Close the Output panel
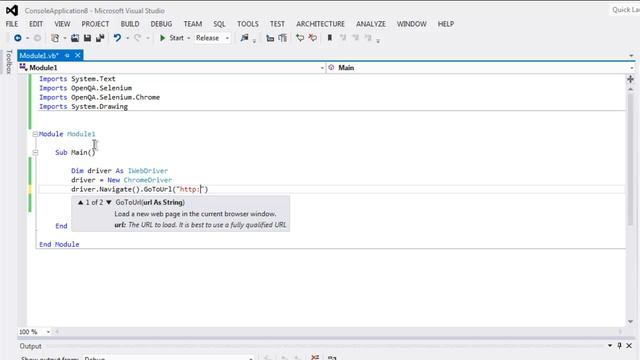The width and height of the screenshot is (640, 360). 629,346
